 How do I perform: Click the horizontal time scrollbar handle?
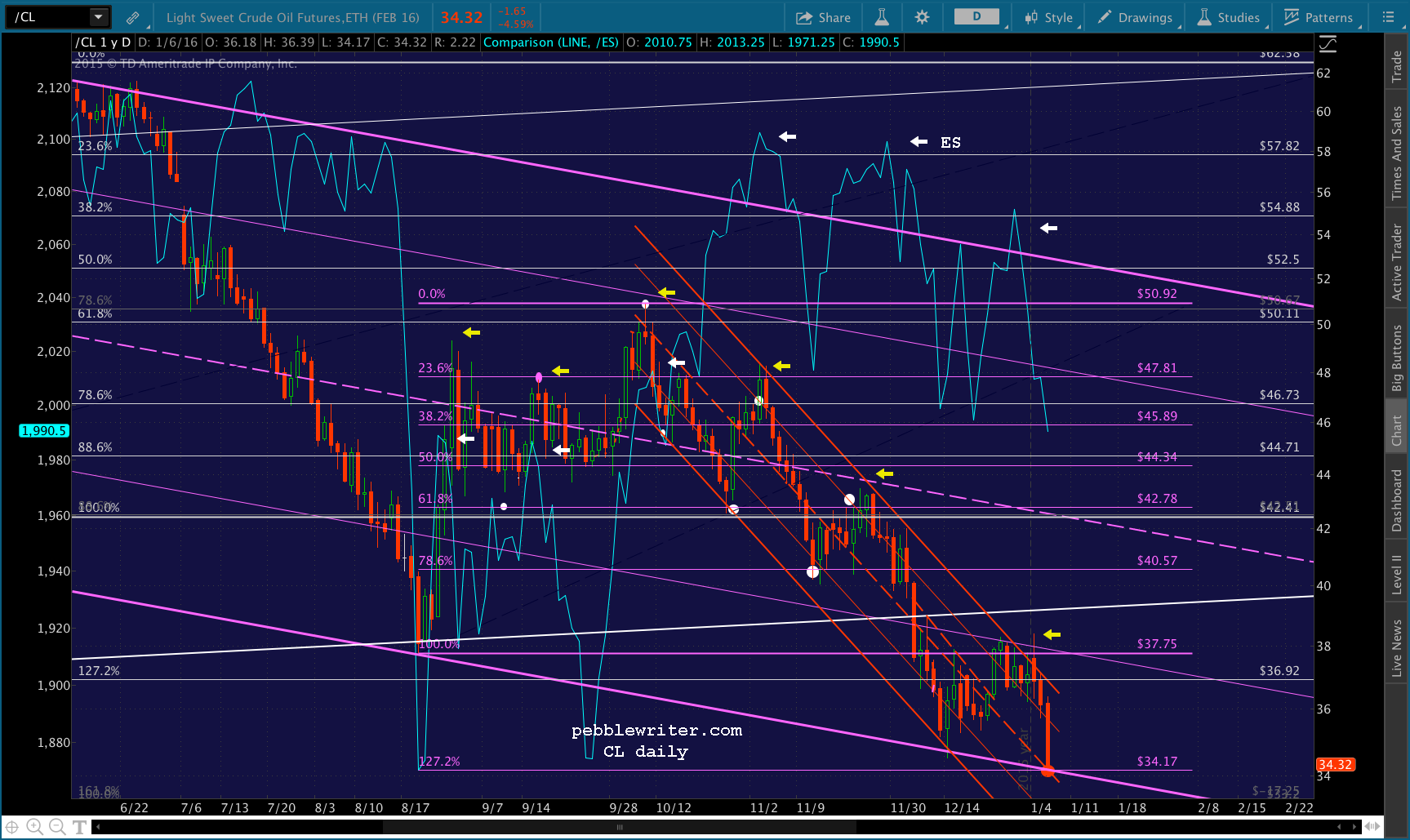point(620,827)
